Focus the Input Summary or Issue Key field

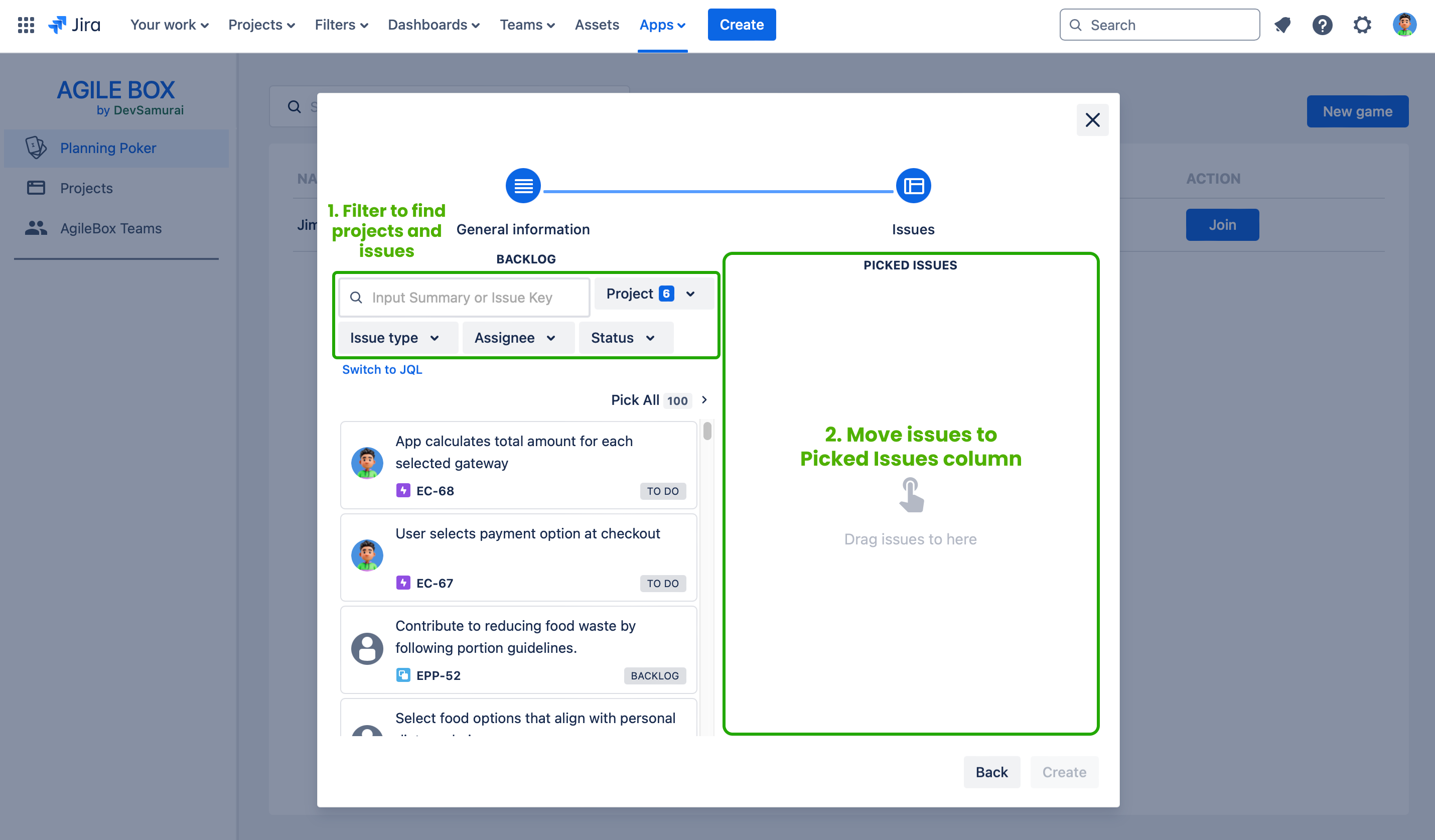[464, 297]
